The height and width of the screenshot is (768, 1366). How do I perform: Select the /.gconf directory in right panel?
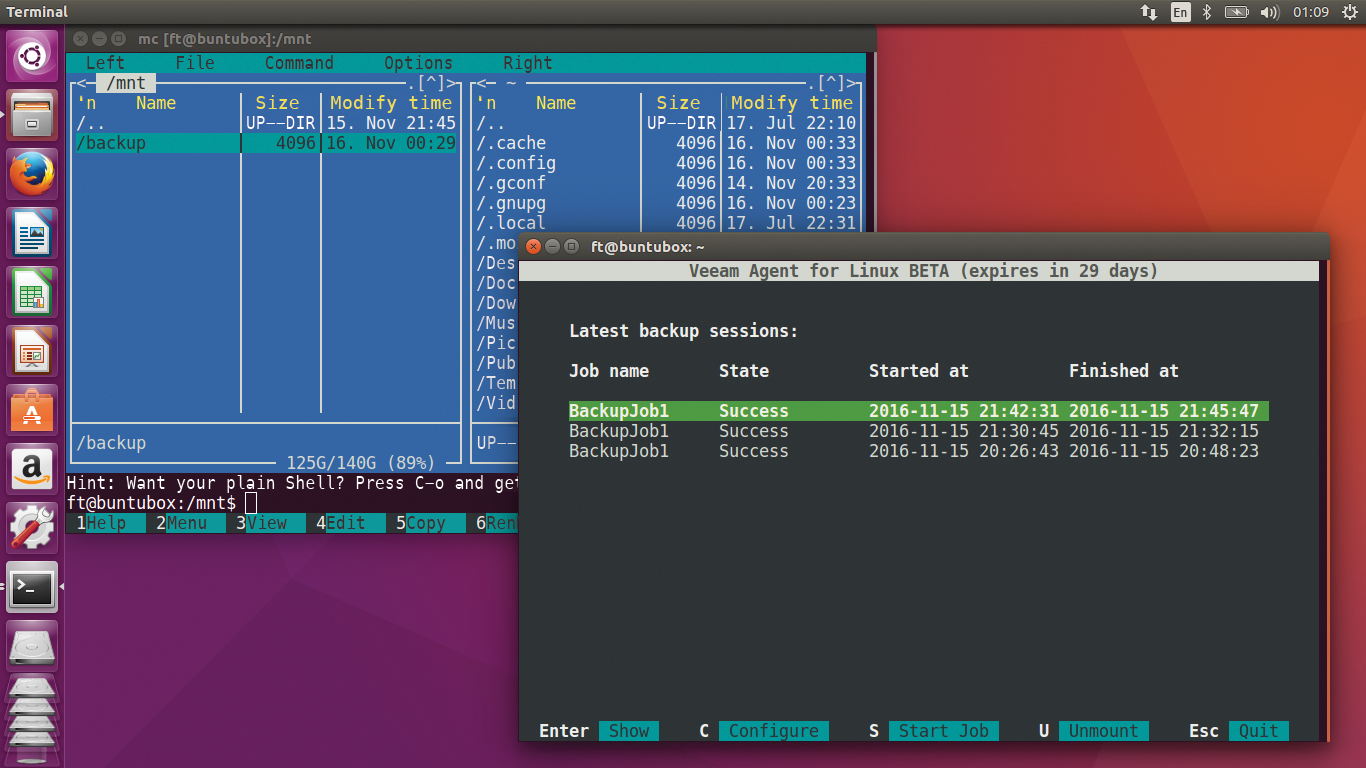click(x=666, y=183)
